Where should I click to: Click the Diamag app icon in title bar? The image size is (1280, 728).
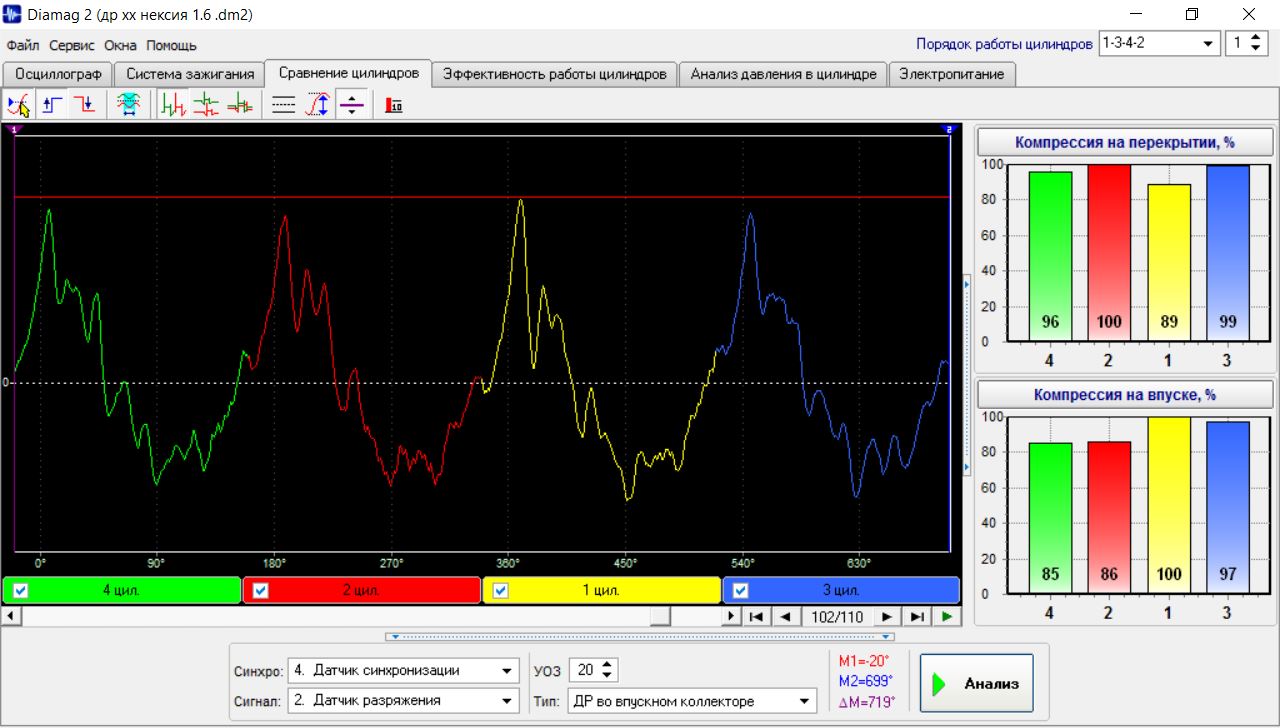13,14
